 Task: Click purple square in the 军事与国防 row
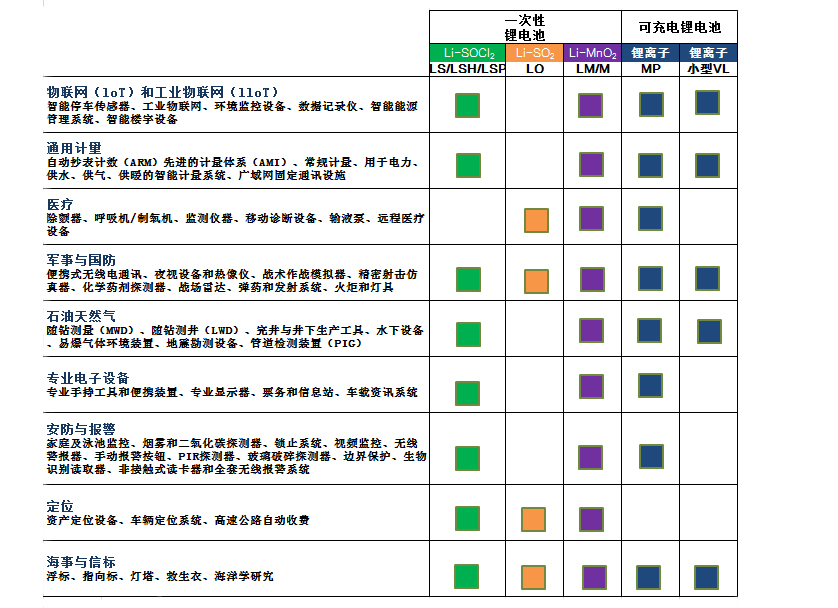(593, 279)
